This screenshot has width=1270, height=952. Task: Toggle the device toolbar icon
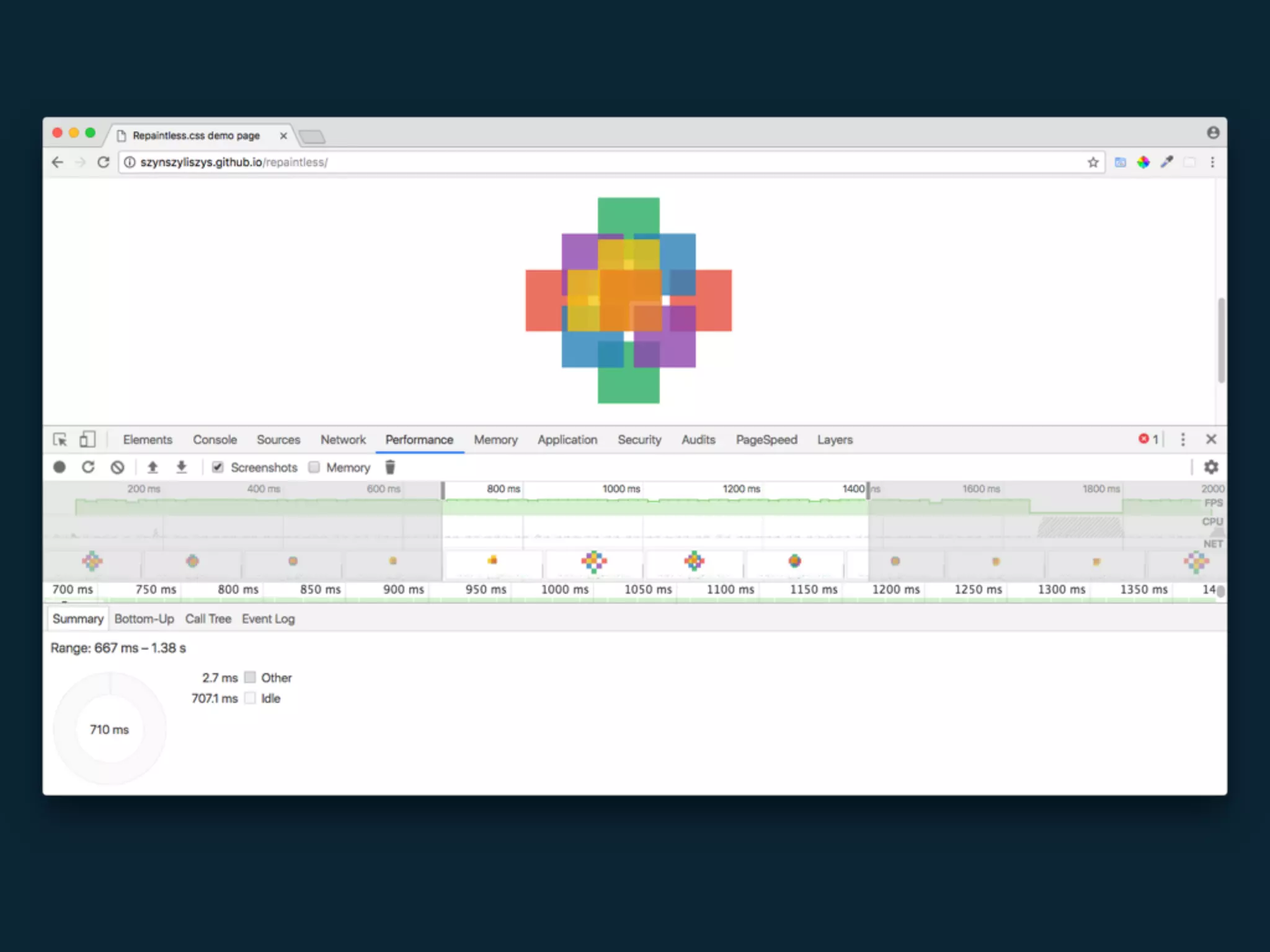point(87,439)
